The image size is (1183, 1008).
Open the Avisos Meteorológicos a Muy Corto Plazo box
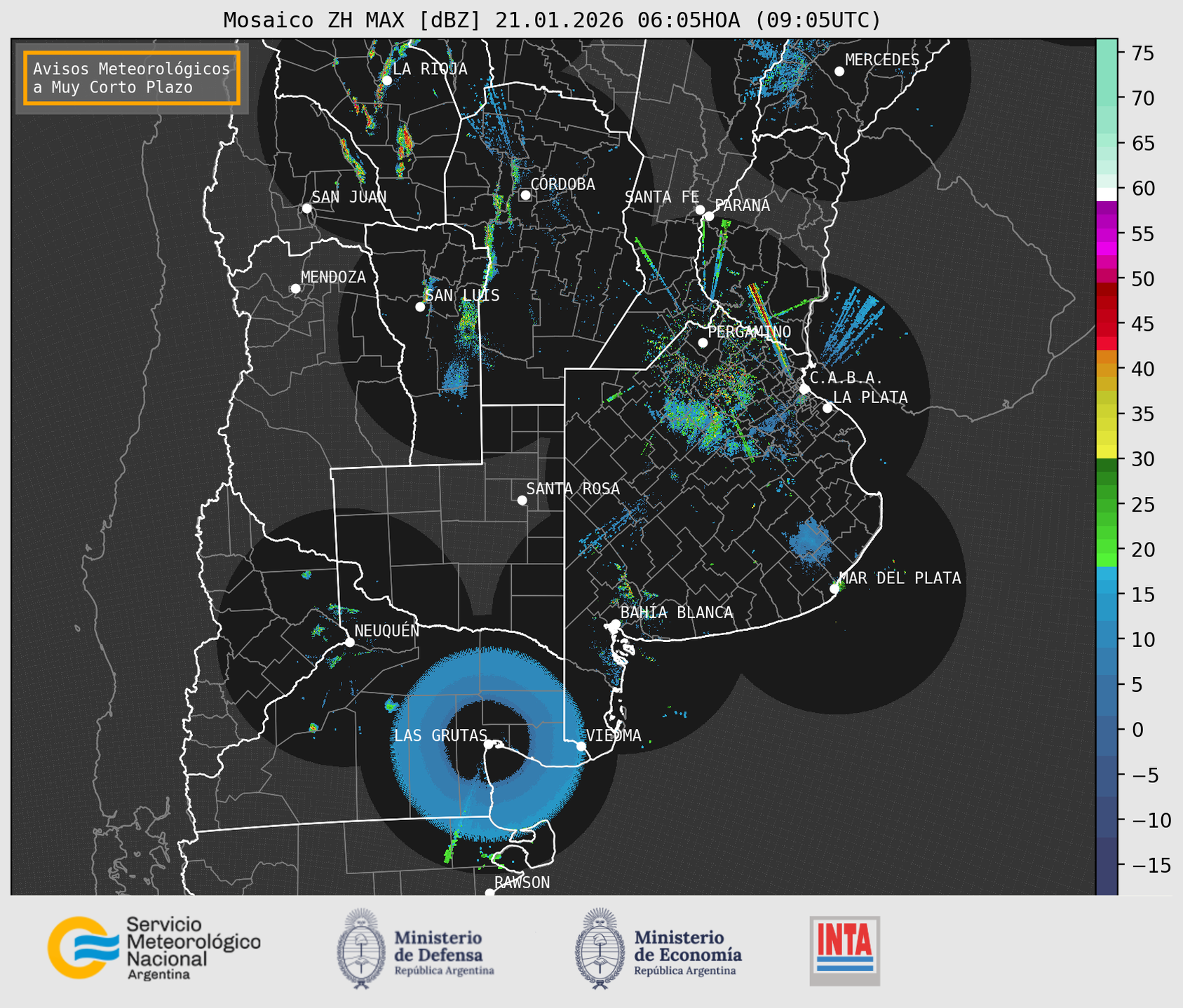point(132,78)
